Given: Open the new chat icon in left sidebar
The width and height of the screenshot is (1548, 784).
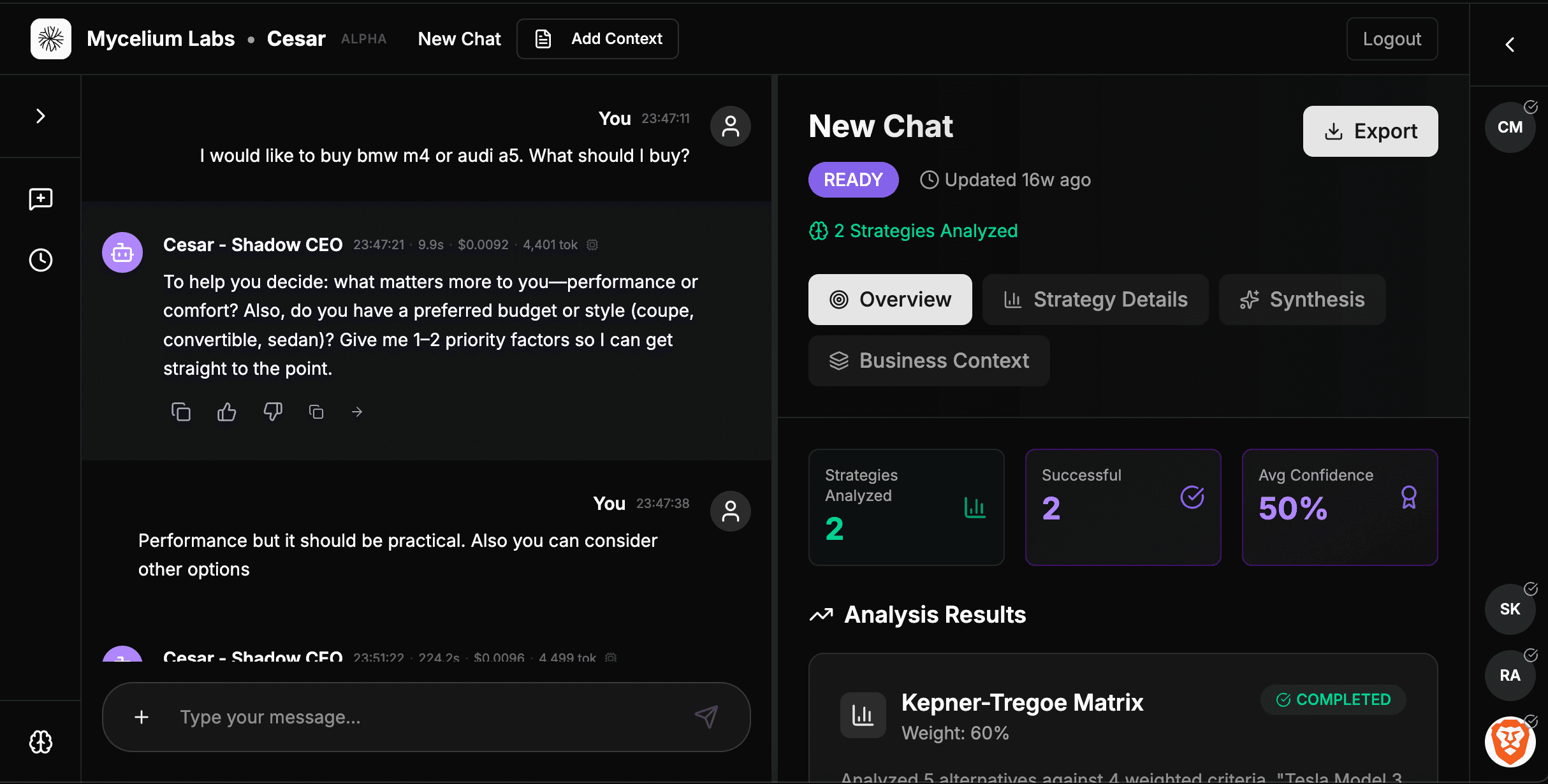Looking at the screenshot, I should (41, 199).
